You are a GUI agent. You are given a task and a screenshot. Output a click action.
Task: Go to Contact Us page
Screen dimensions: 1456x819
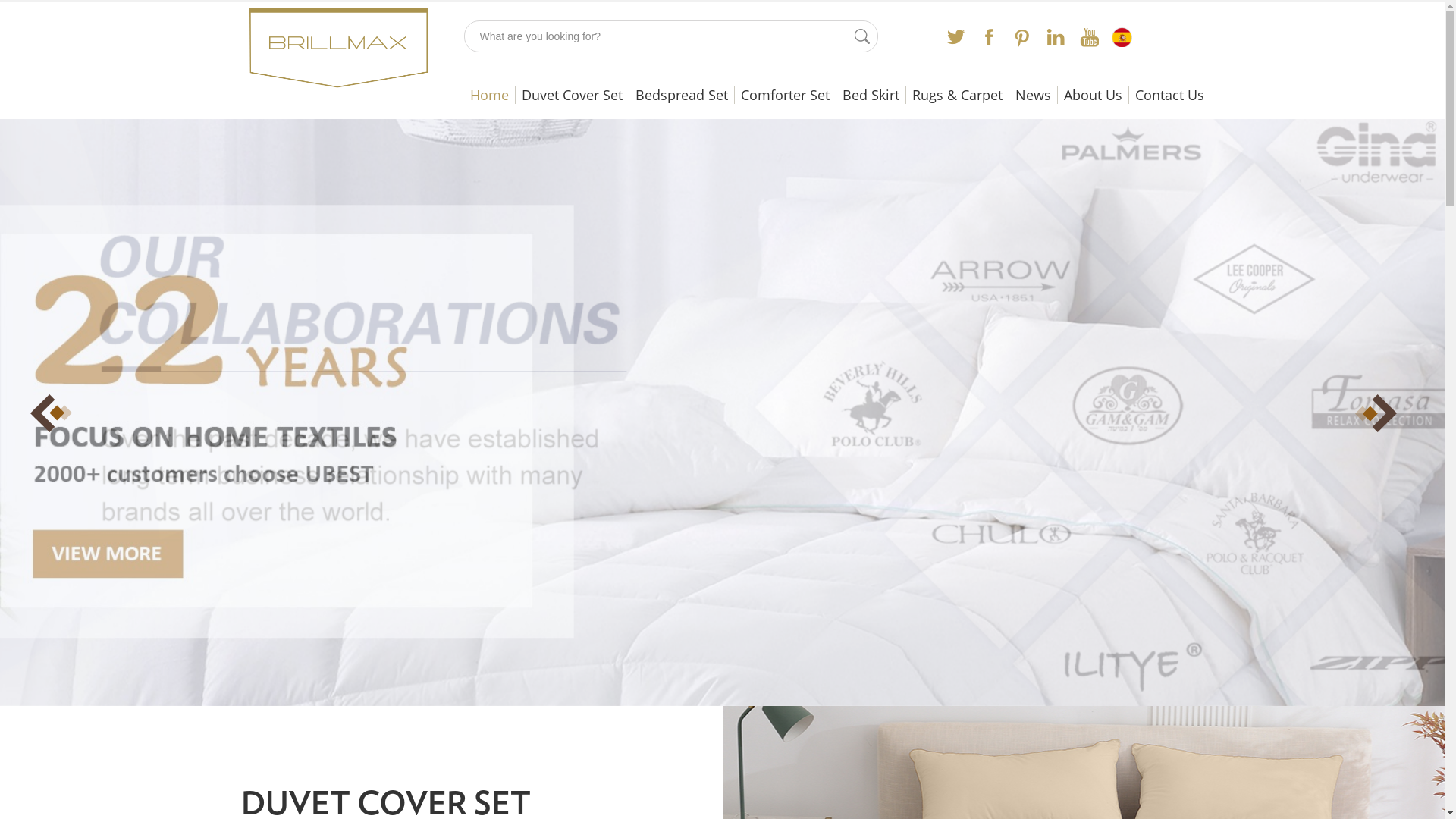coord(1169,95)
